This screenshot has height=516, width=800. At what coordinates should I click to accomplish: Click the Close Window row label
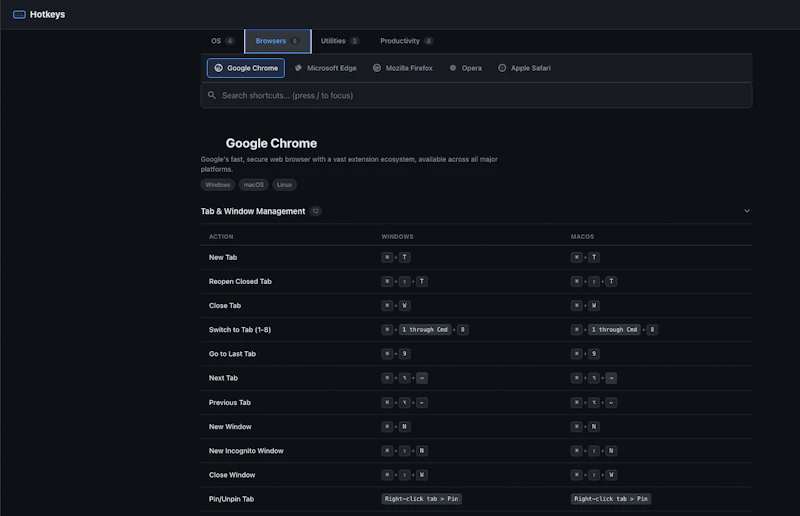(232, 475)
